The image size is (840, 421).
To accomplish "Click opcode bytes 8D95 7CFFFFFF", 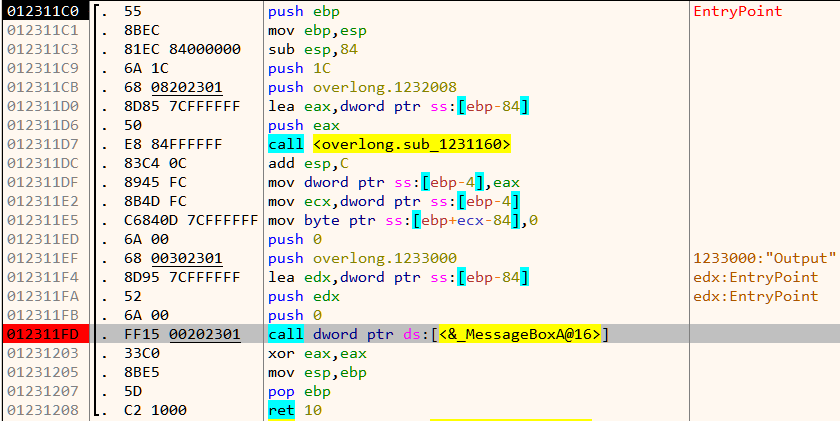I will coord(182,277).
